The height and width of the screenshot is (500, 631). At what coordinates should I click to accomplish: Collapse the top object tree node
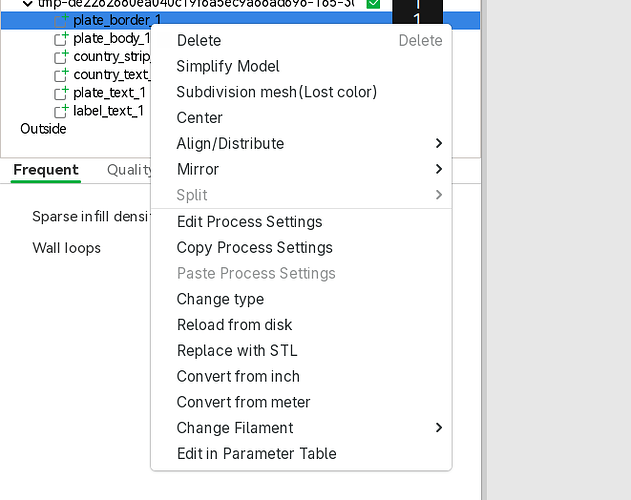click(x=27, y=4)
